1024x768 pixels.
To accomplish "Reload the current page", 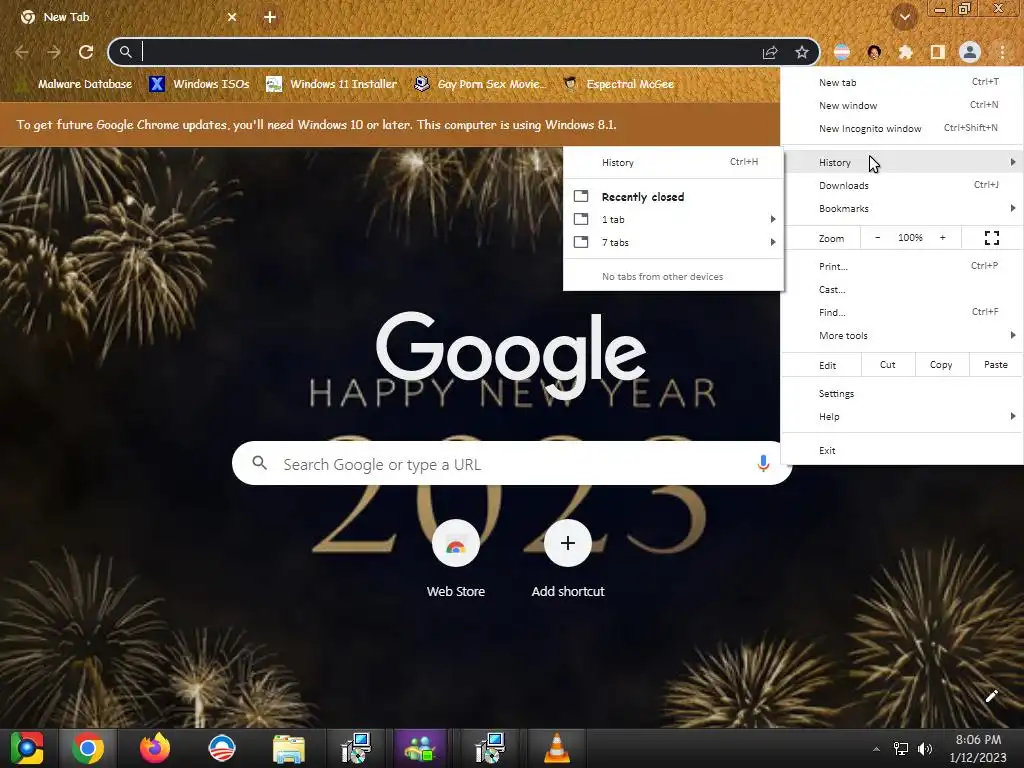I will pyautogui.click(x=86, y=52).
